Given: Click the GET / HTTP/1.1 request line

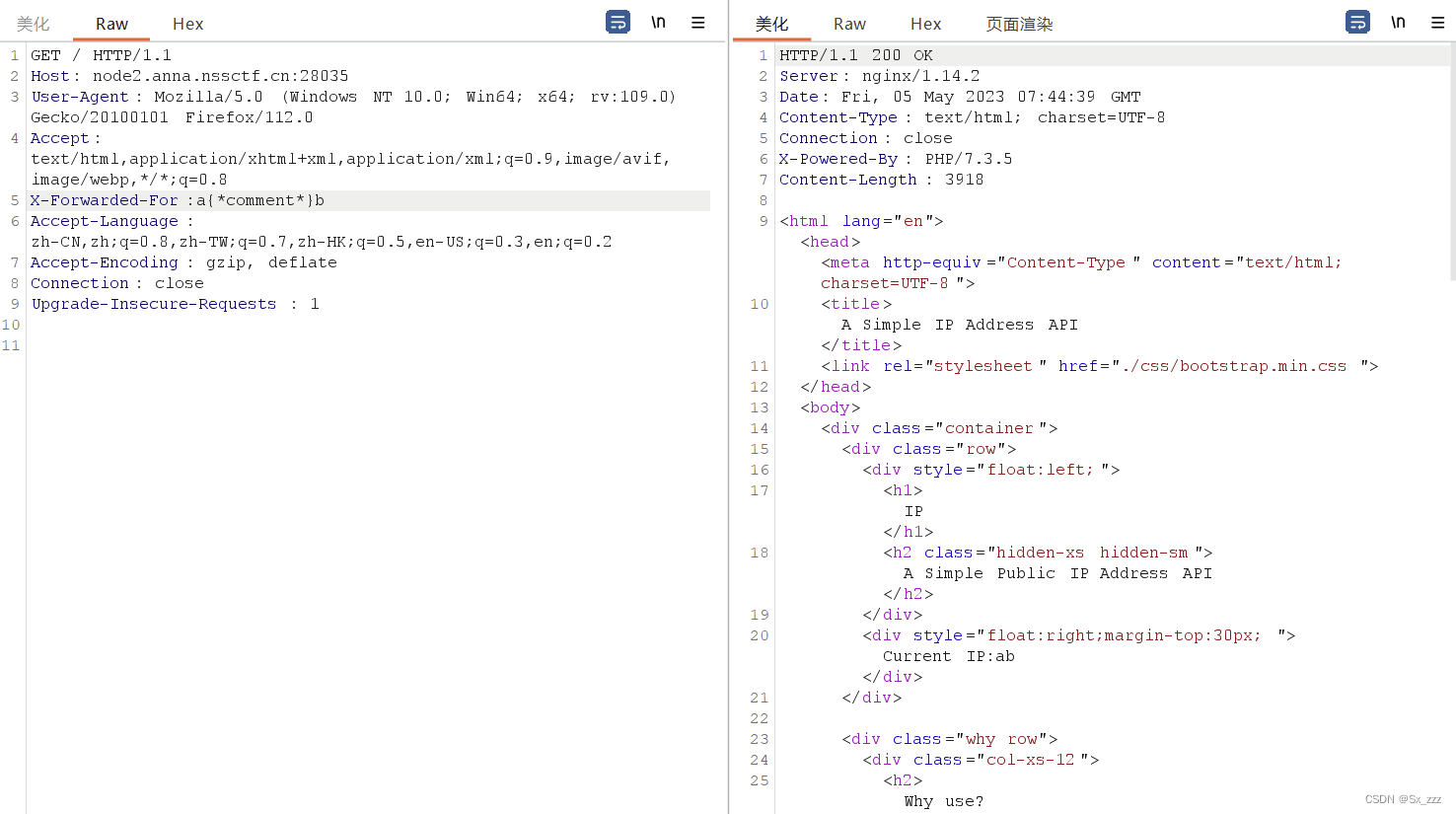Looking at the screenshot, I should pyautogui.click(x=101, y=55).
